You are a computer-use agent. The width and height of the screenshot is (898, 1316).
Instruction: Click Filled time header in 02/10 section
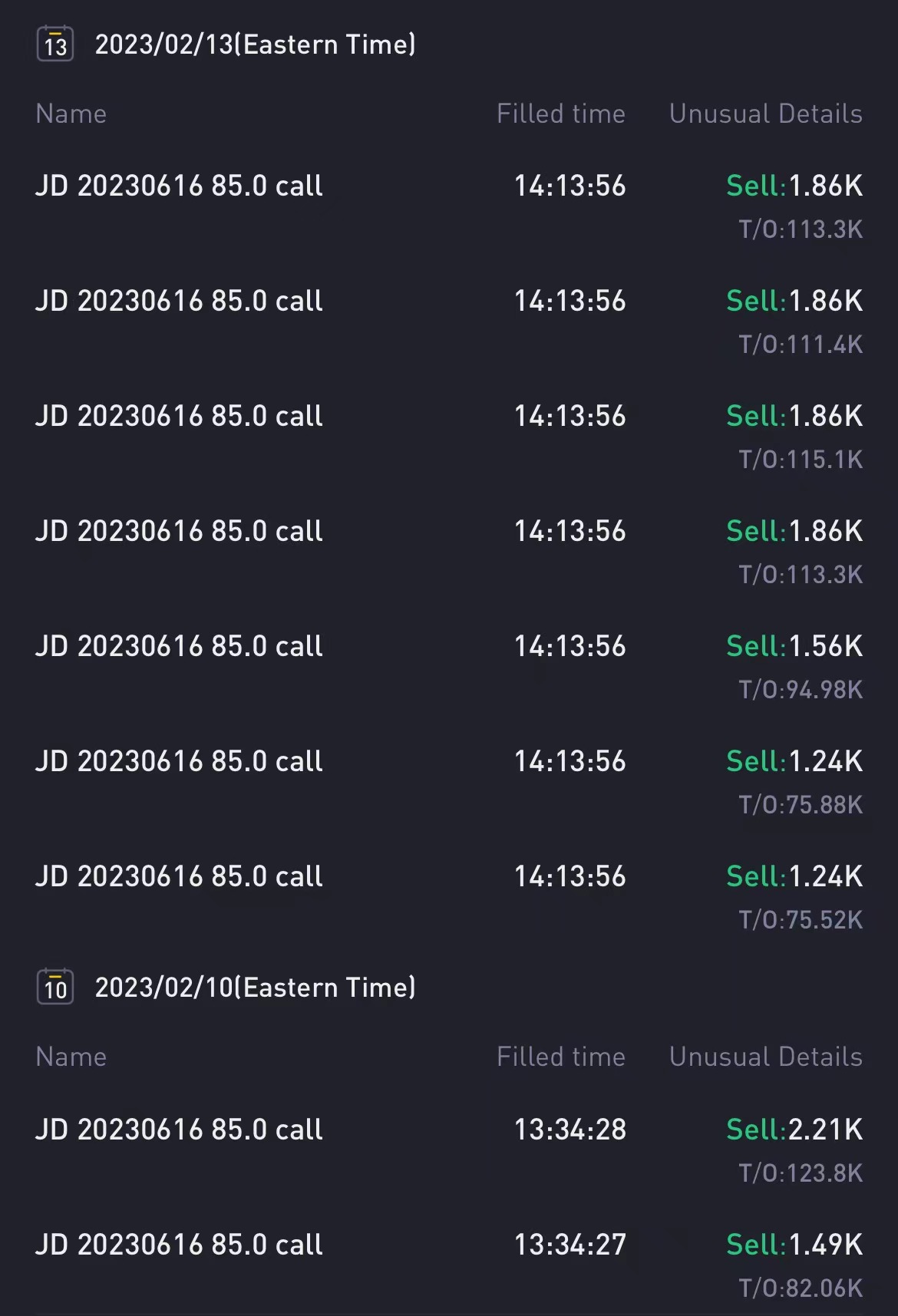[560, 1057]
